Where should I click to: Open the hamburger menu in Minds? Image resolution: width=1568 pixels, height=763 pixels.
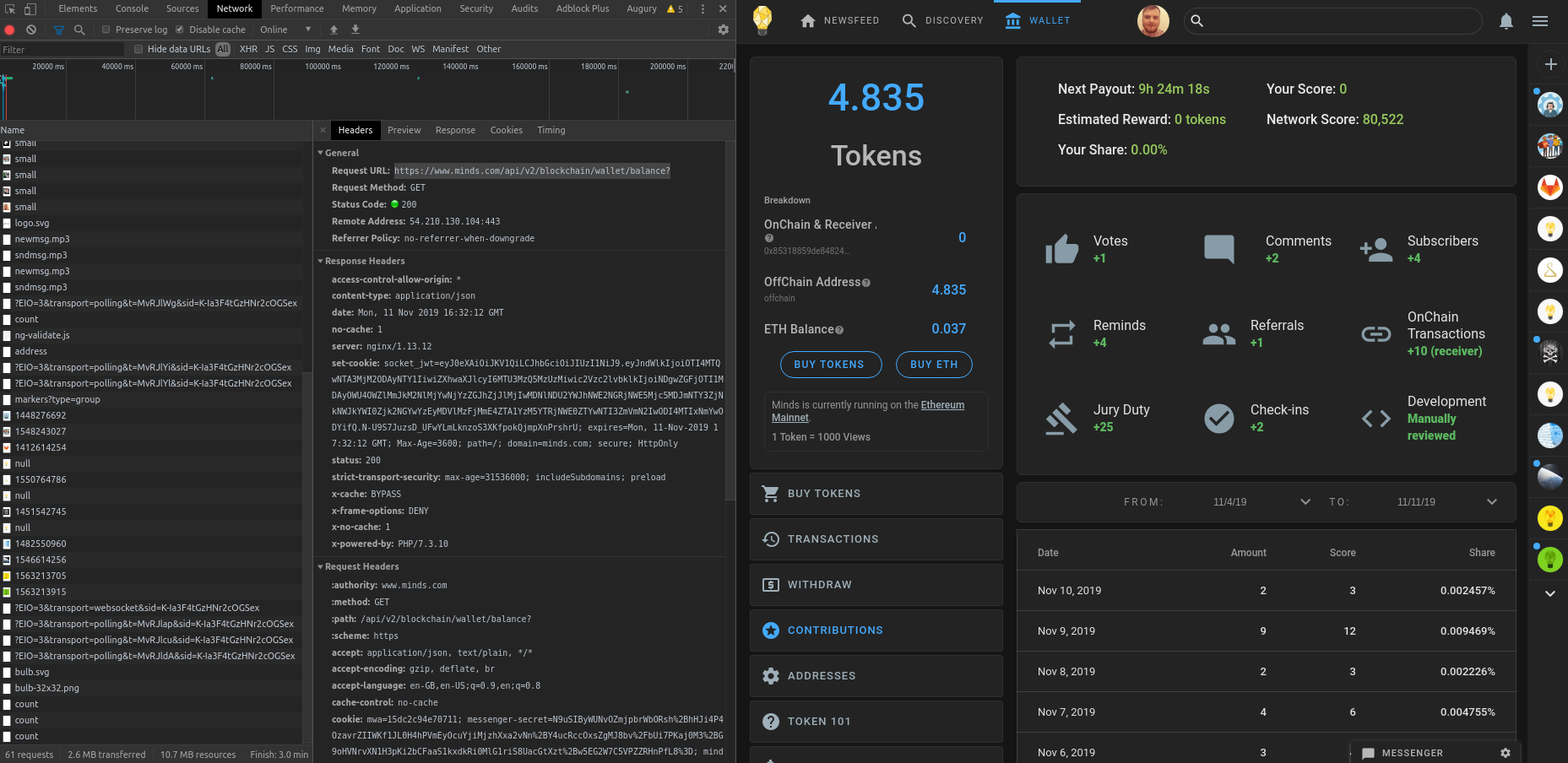point(1540,21)
